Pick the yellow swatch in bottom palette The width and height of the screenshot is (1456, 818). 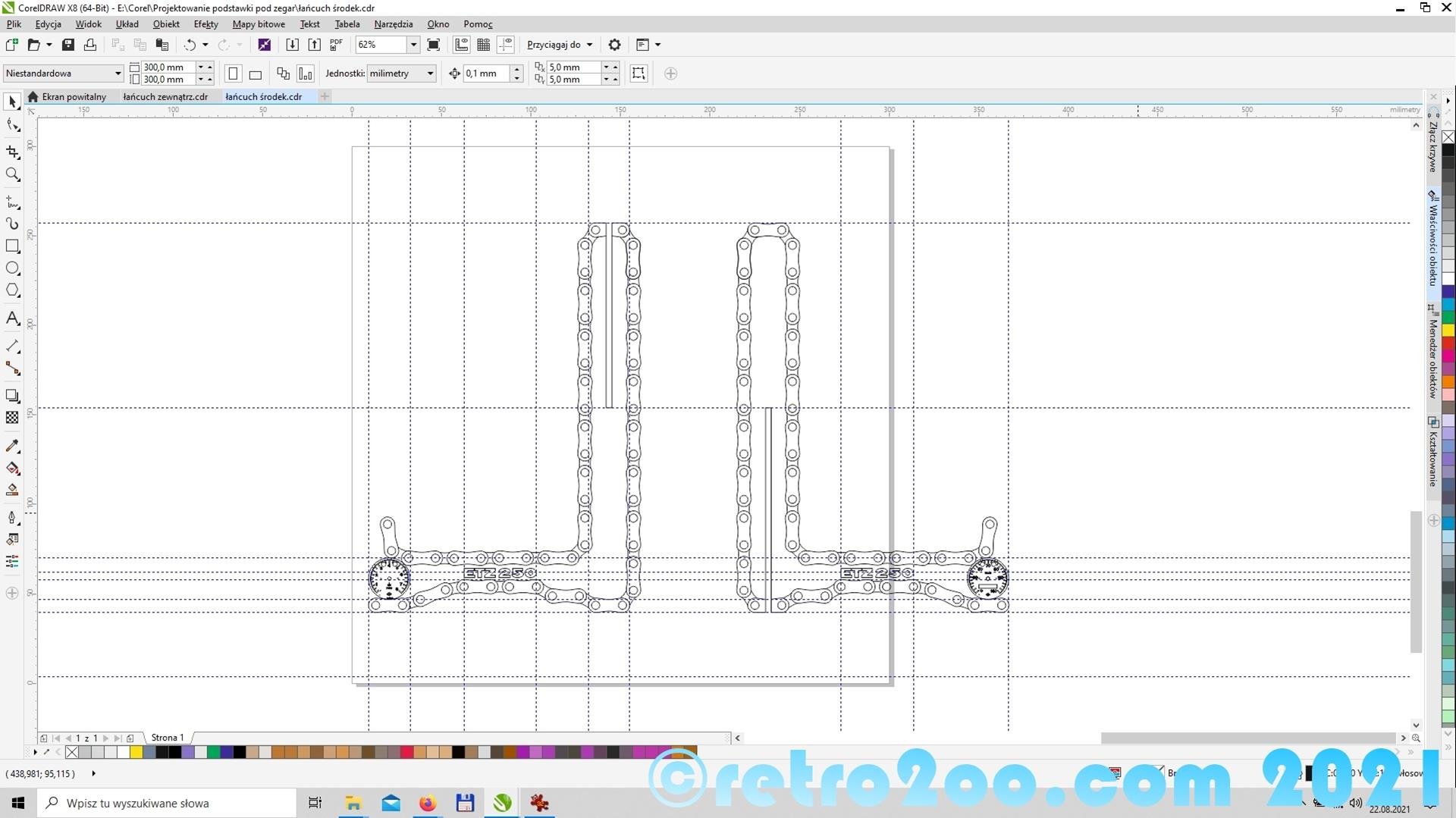pos(136,752)
